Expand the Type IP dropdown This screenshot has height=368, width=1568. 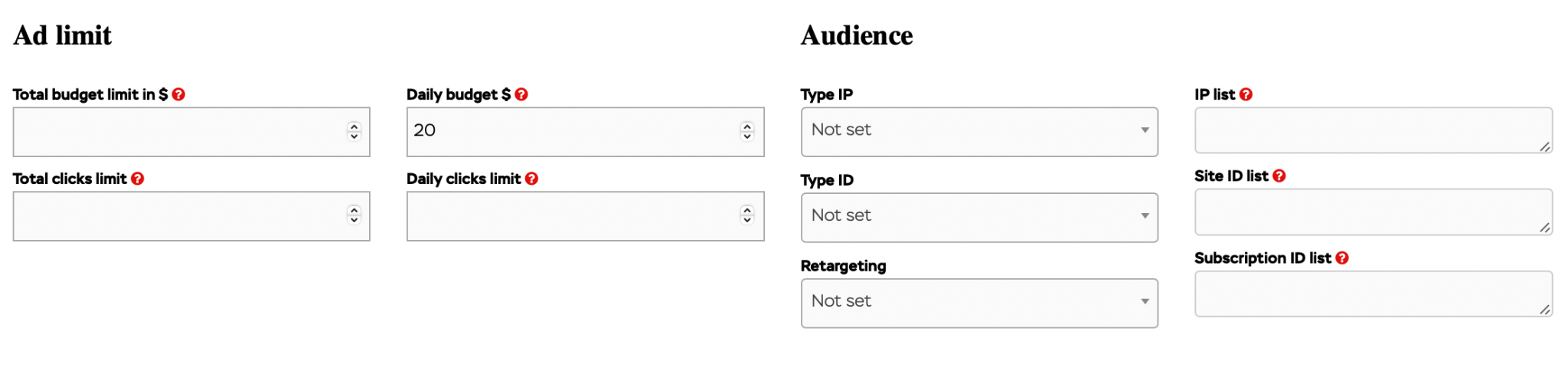pos(979,132)
